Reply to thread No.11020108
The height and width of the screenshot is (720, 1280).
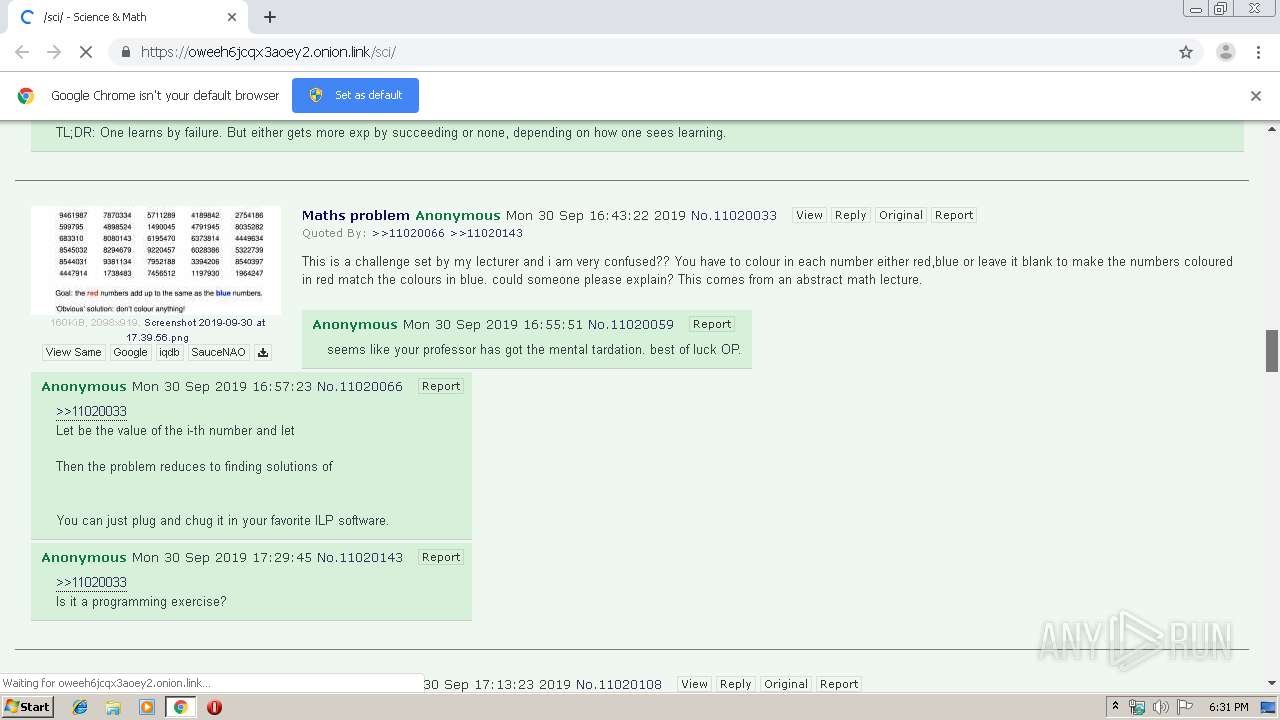click(x=735, y=684)
